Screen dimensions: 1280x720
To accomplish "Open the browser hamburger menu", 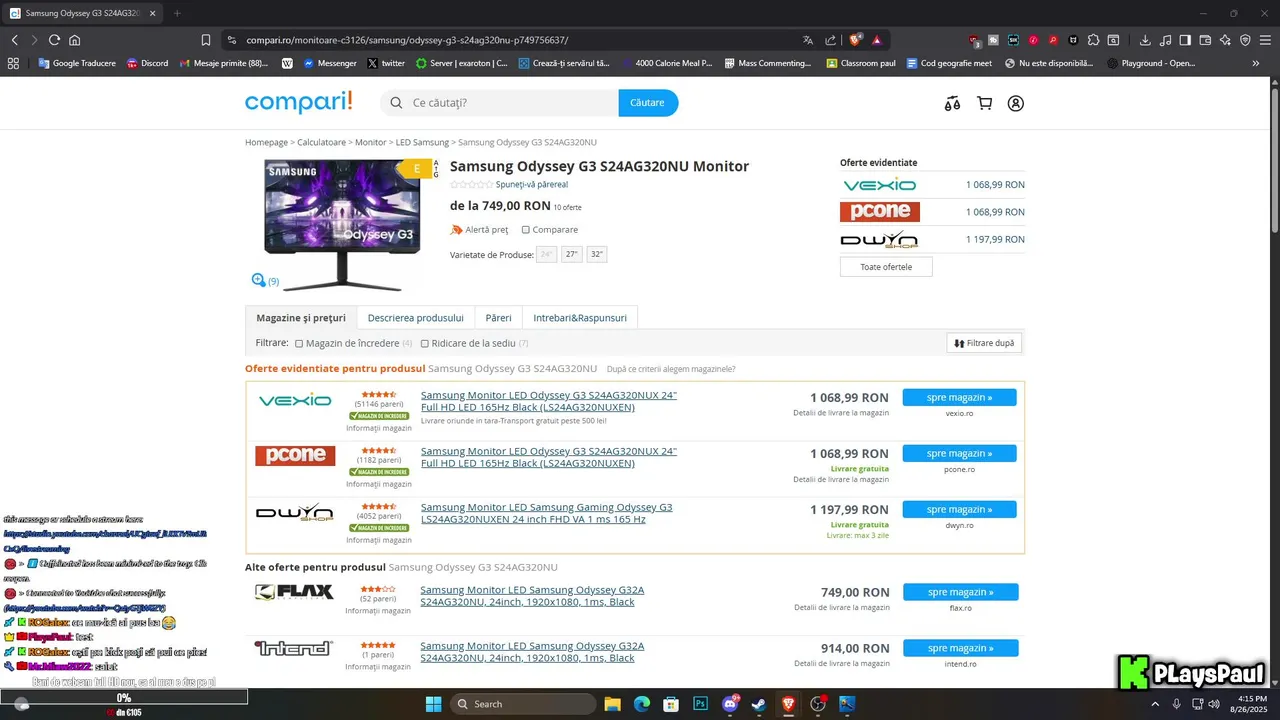I will 1265,40.
